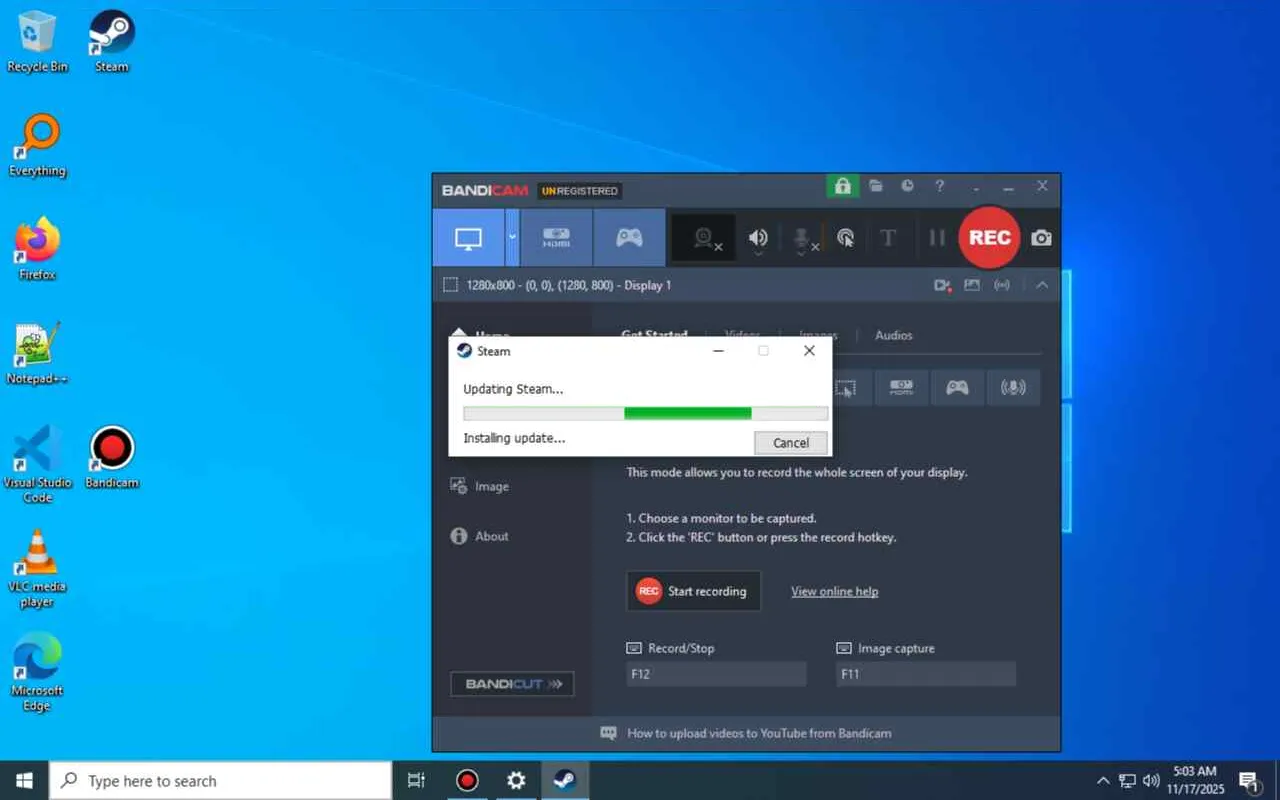Image resolution: width=1280 pixels, height=800 pixels.
Task: Toggle mouse cursor click effects
Action: pyautogui.click(x=845, y=238)
